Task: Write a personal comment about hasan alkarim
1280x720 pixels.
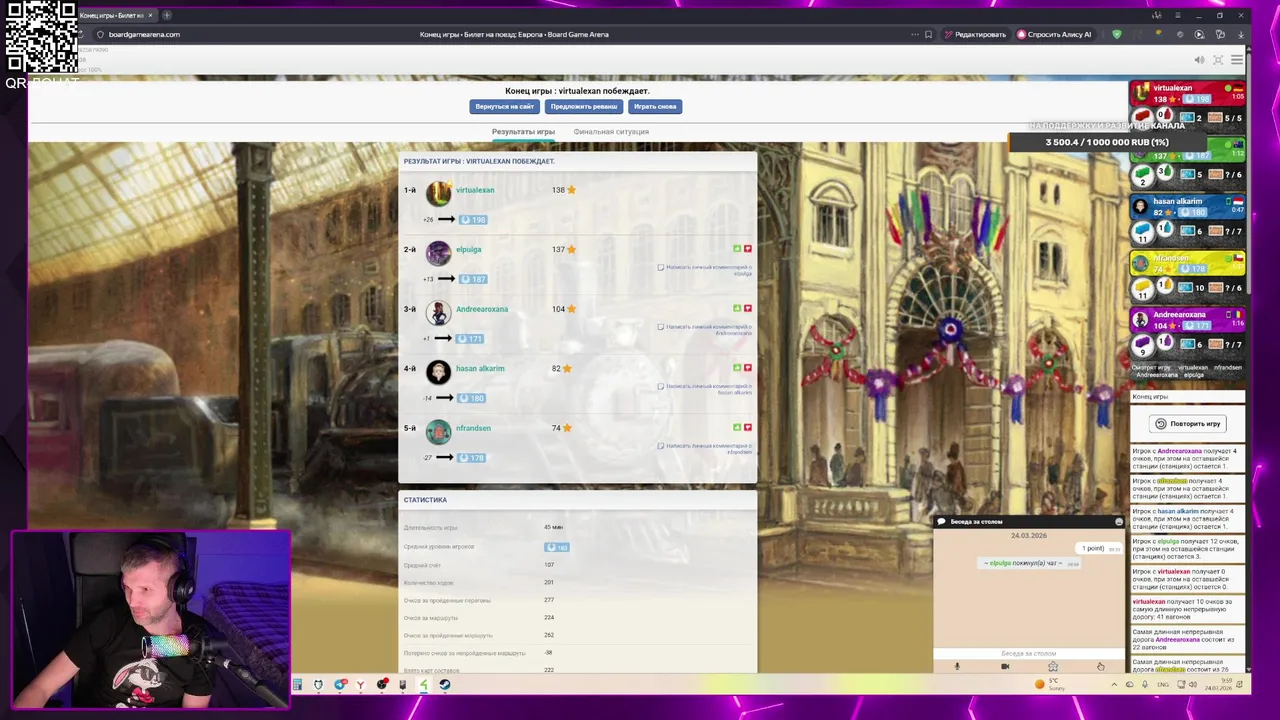Action: (705, 389)
